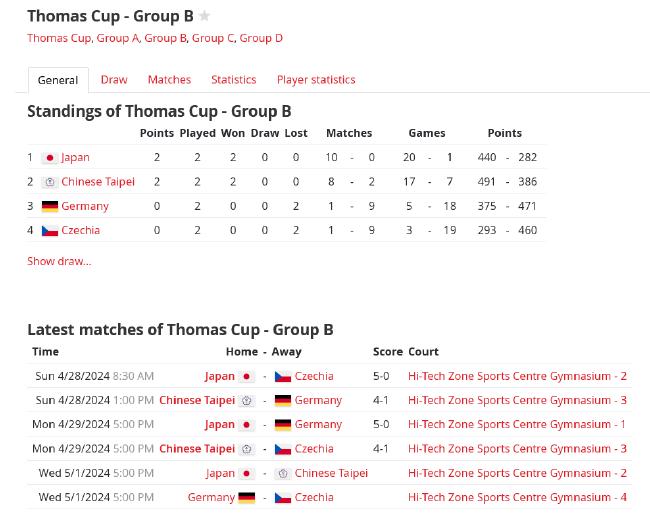This screenshot has height=514, width=650.
Task: Open Chinese Taipei team in standings
Action: click(x=98, y=182)
